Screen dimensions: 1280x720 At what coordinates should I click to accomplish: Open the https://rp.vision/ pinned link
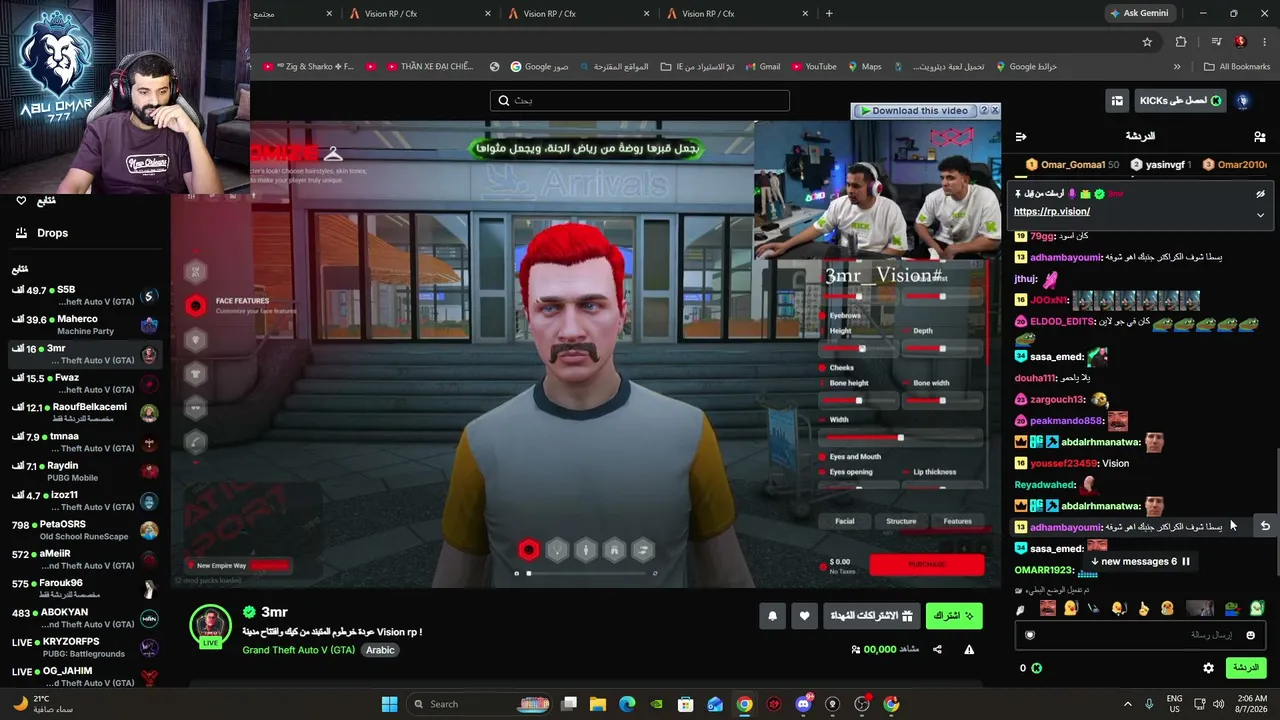[1052, 212]
